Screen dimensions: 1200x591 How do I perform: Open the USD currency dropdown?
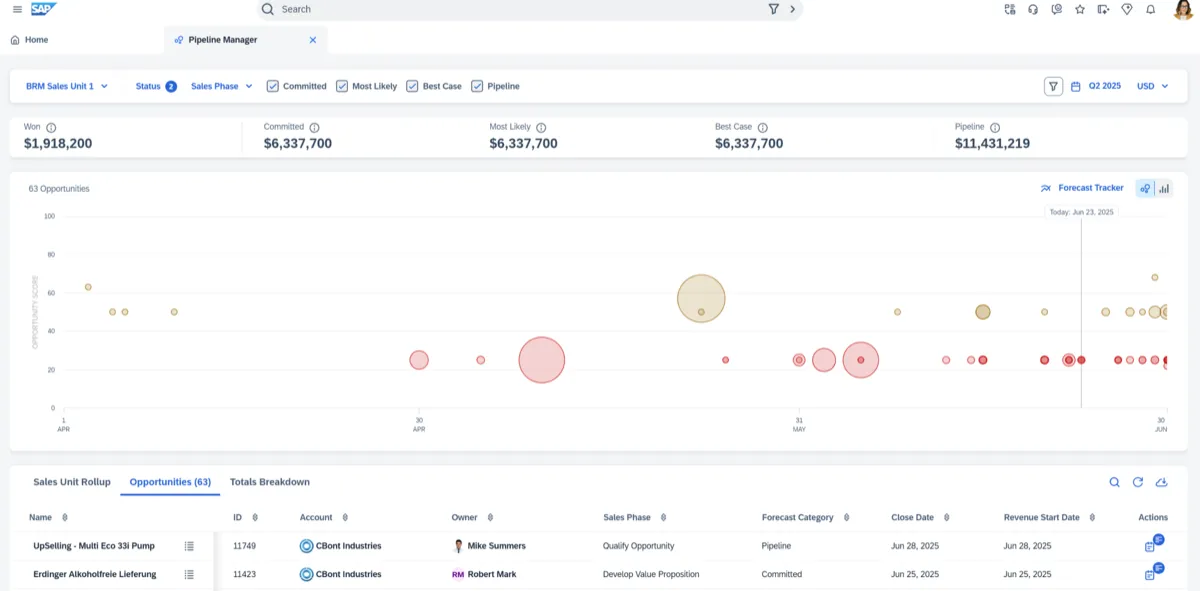1152,86
